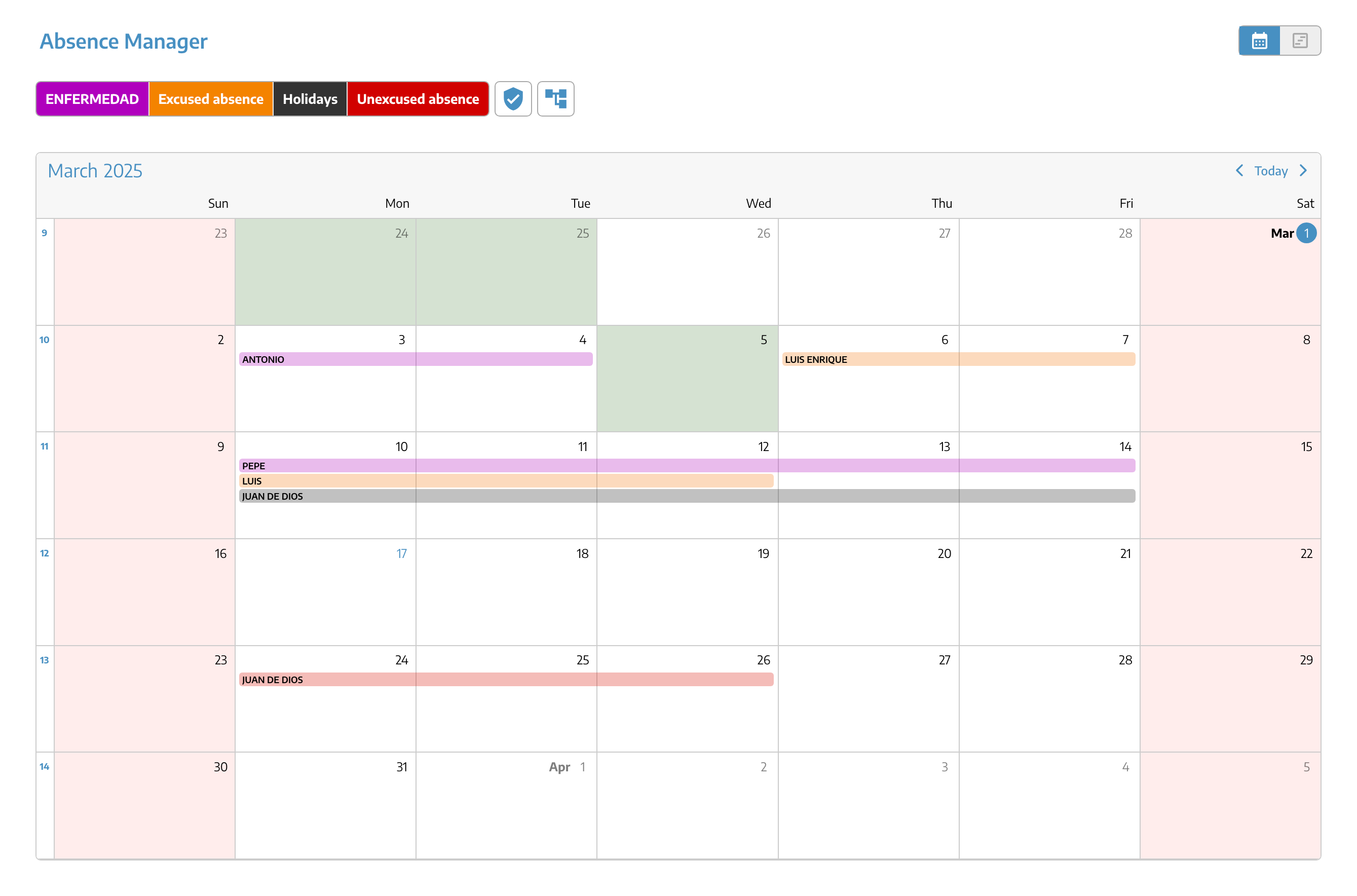This screenshot has width=1357, height=896.
Task: Click Absence Manager title
Action: pyautogui.click(x=124, y=41)
